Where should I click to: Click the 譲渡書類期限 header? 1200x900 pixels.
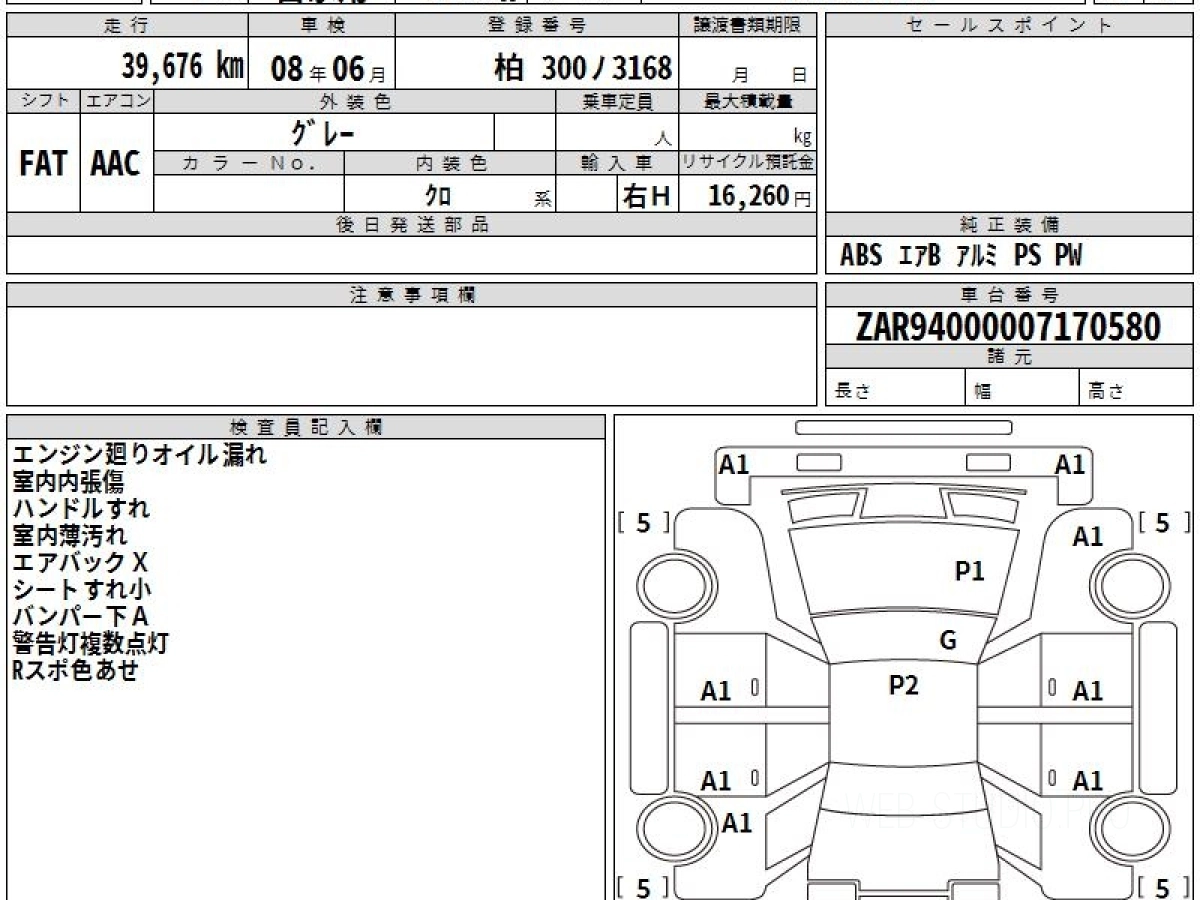(x=748, y=26)
